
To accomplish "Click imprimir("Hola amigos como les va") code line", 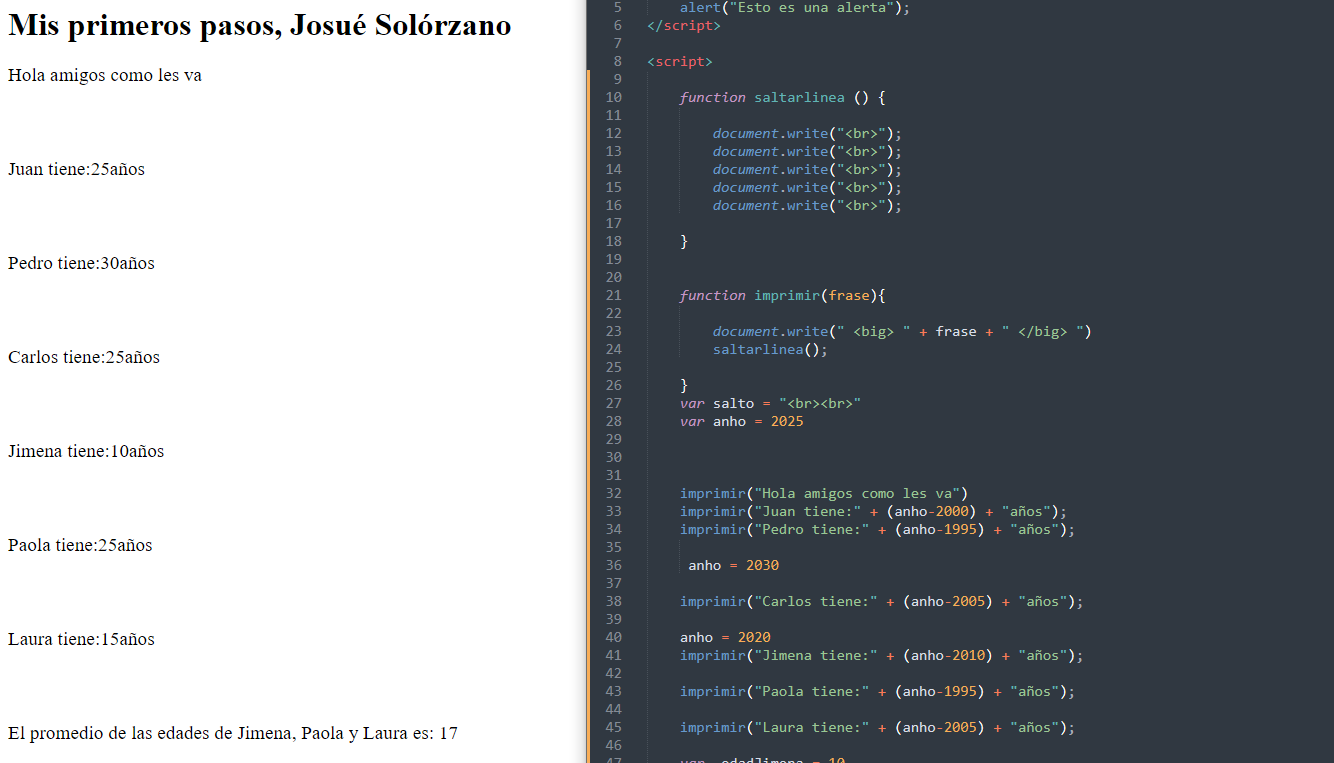I will (x=824, y=493).
